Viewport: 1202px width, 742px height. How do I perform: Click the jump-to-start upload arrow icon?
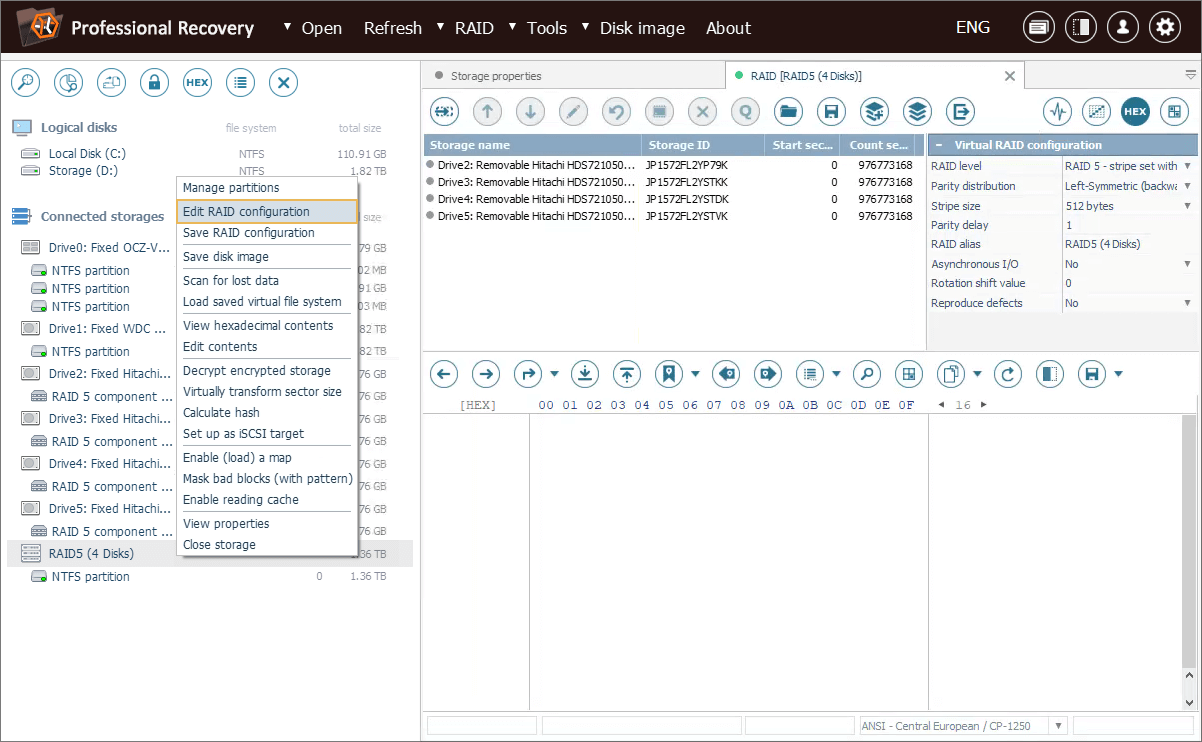pos(627,374)
